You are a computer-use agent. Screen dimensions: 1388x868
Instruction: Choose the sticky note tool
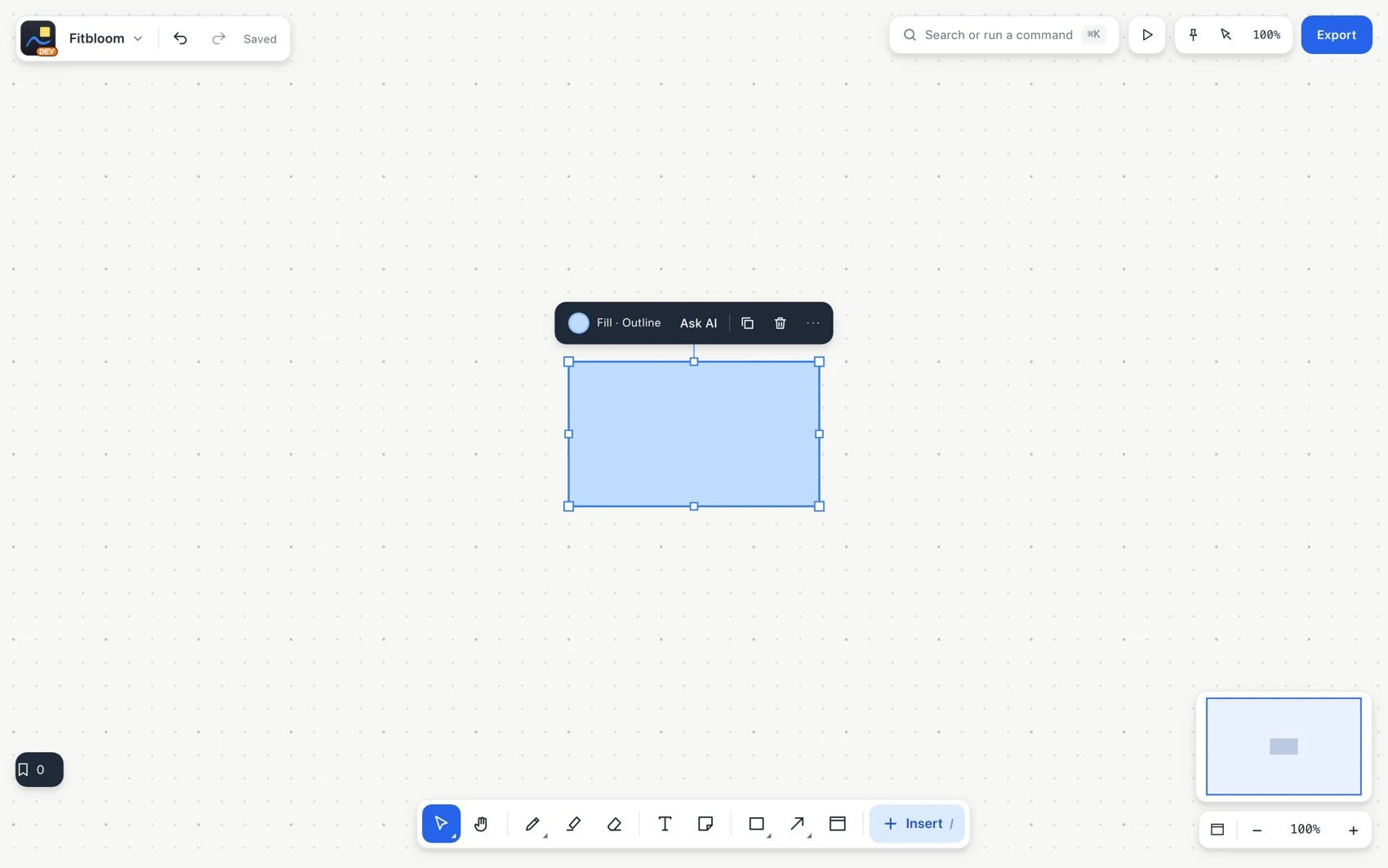pos(705,823)
